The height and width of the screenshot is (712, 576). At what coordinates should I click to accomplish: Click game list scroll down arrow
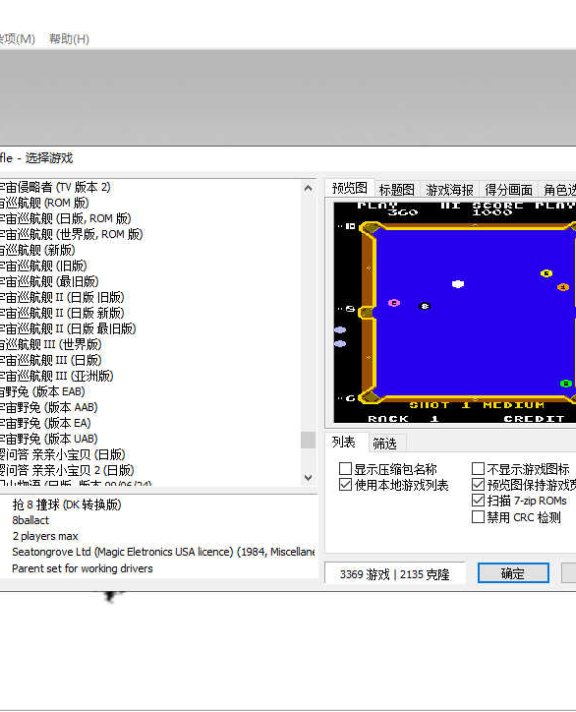[x=308, y=477]
